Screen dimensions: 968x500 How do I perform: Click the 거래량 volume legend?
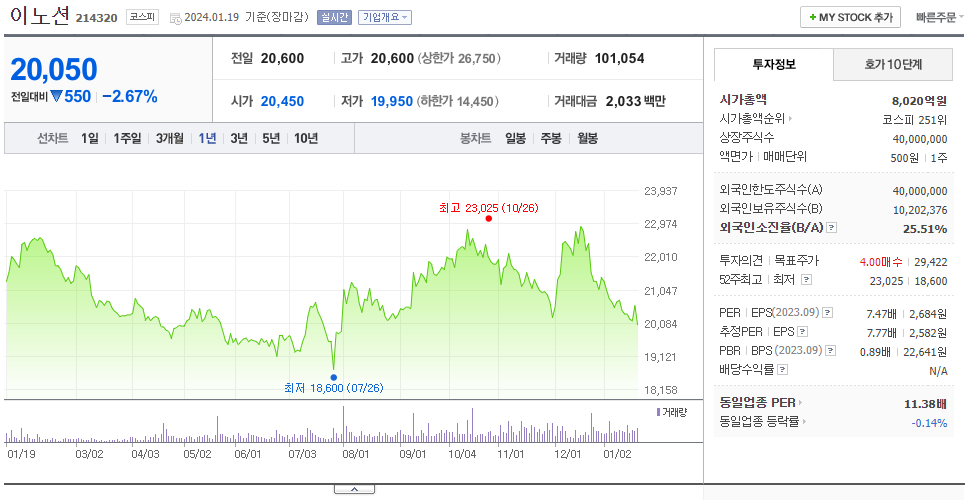tap(672, 412)
